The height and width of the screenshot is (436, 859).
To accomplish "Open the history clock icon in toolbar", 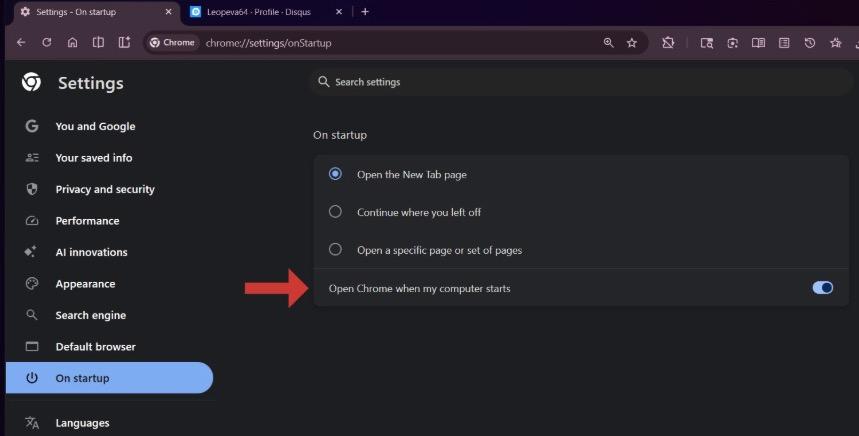I will coord(810,43).
